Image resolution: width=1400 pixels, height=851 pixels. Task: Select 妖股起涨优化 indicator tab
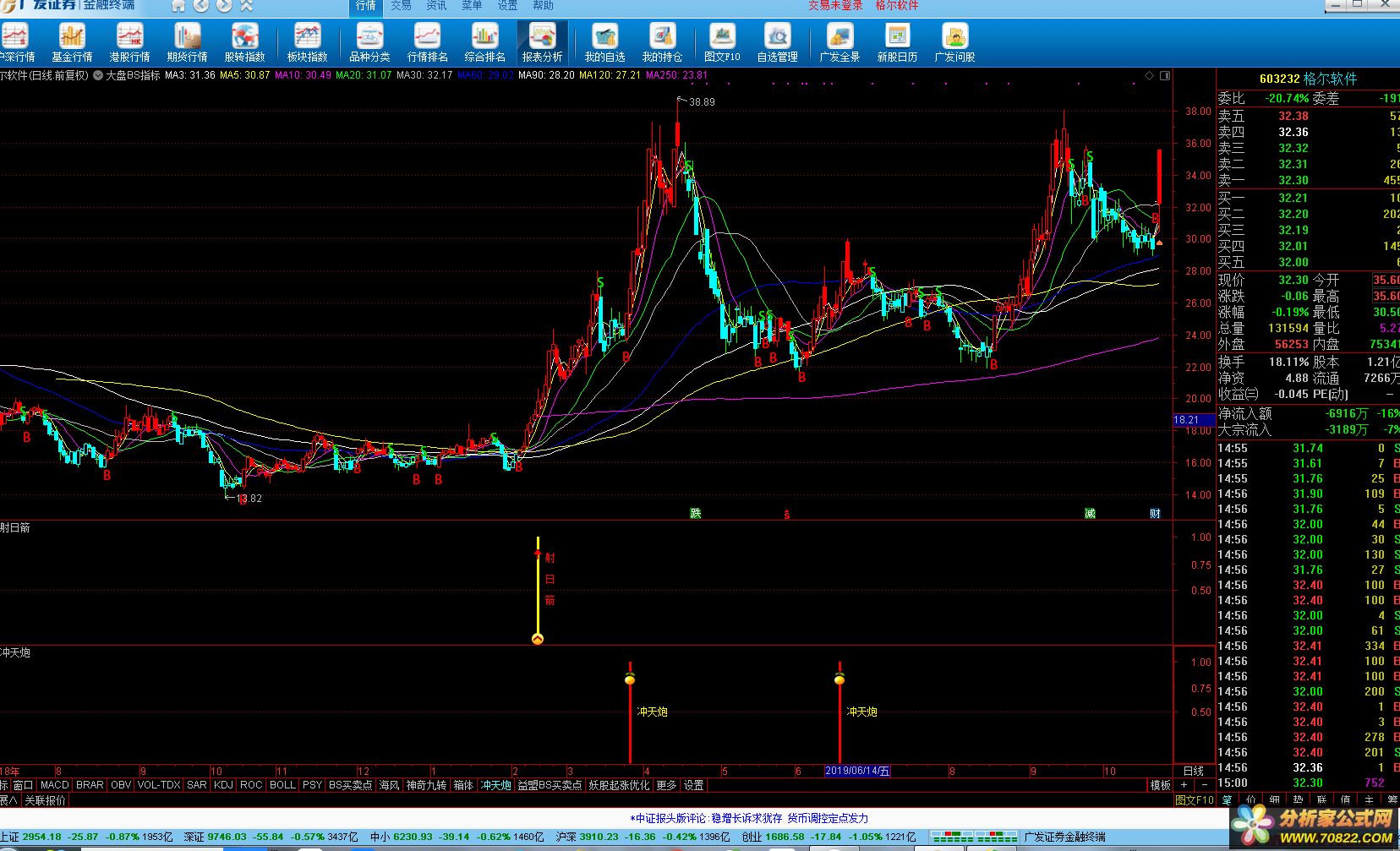coord(620,785)
